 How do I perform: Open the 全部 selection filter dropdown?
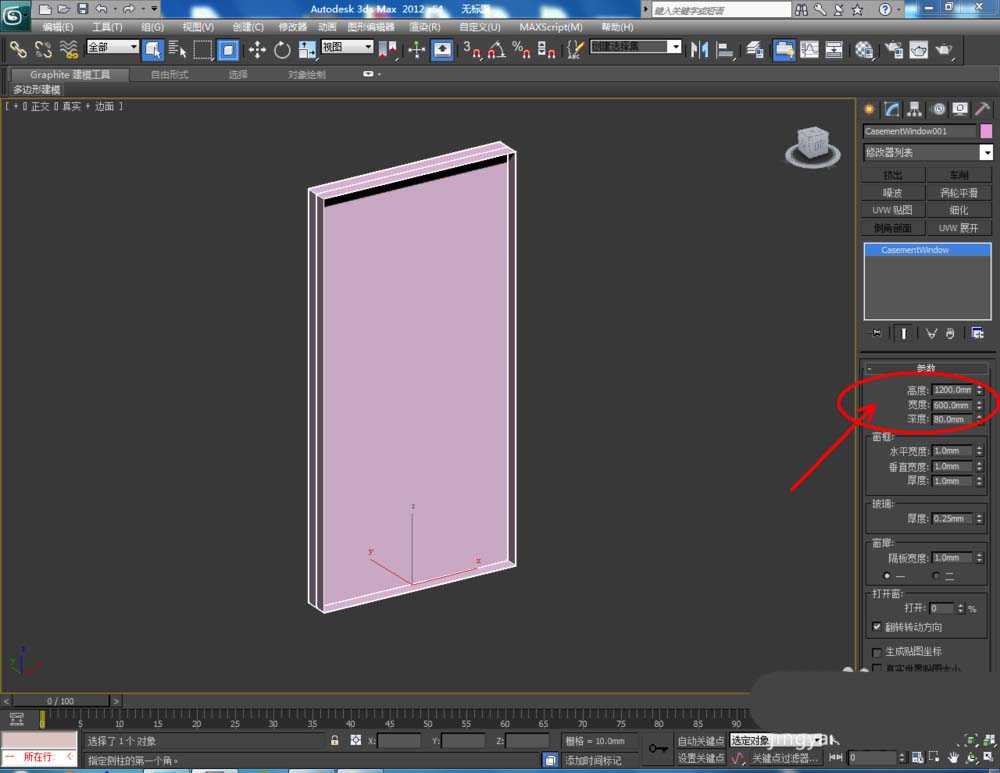coord(112,47)
